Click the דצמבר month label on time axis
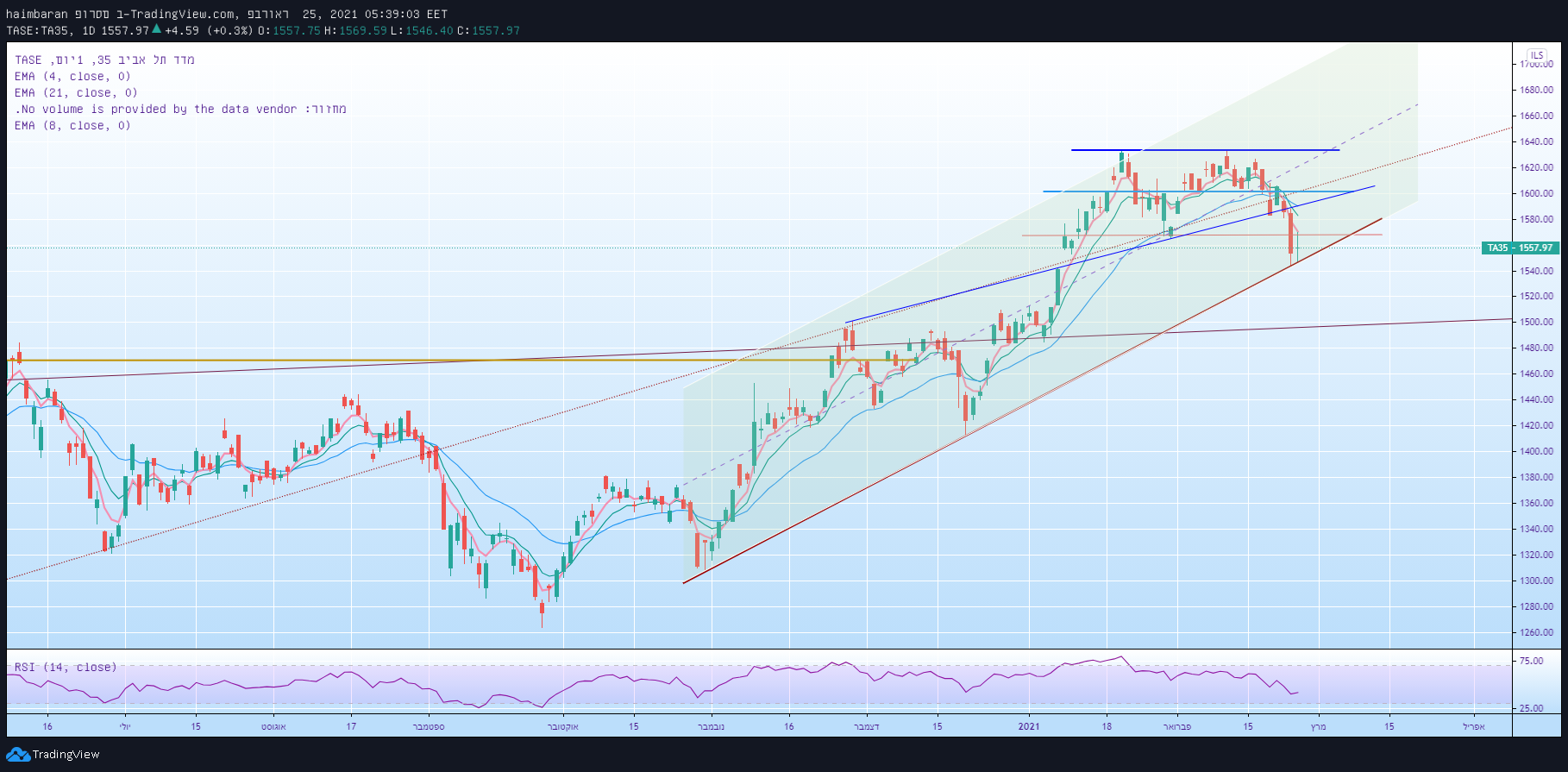1568x772 pixels. (x=866, y=726)
